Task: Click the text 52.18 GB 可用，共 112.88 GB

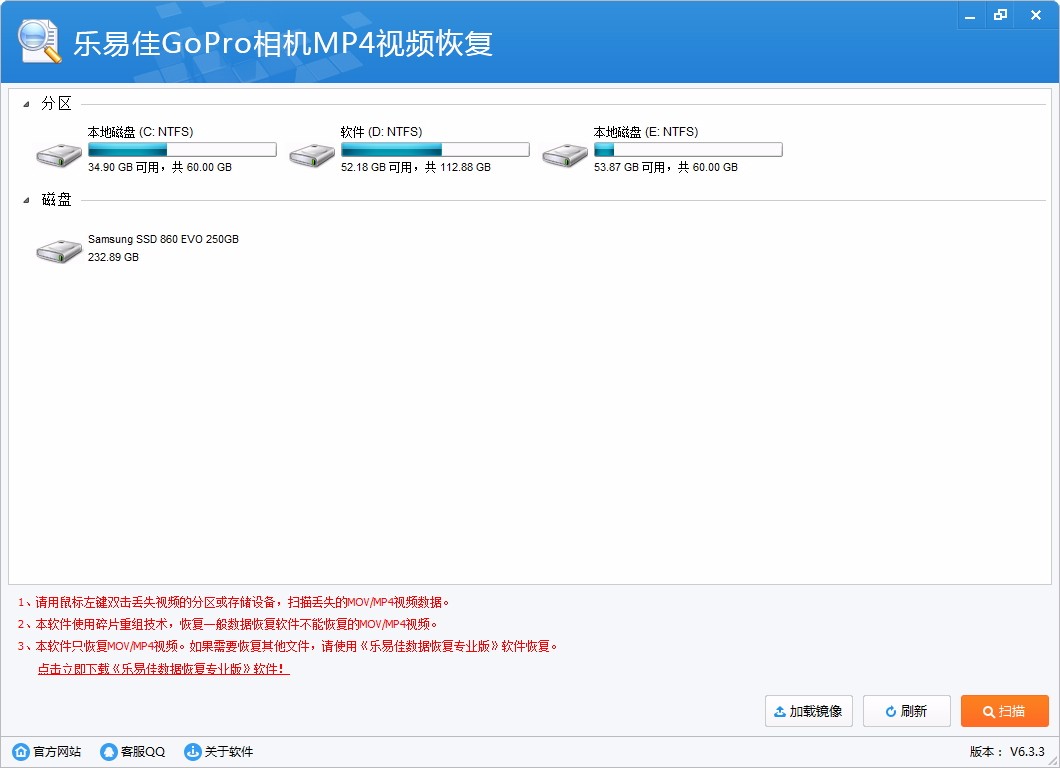Action: [x=416, y=167]
